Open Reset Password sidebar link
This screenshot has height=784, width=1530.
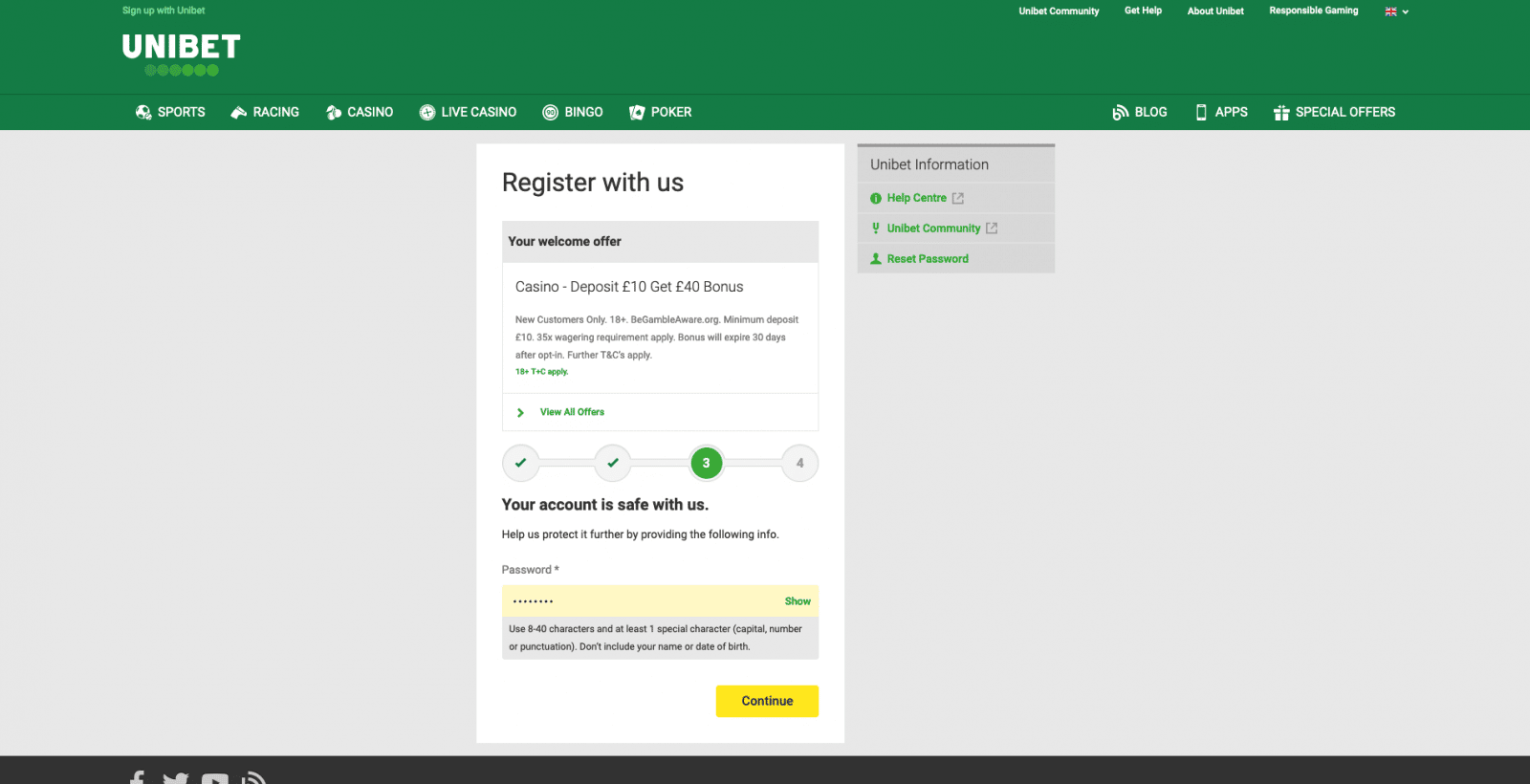[x=928, y=259]
